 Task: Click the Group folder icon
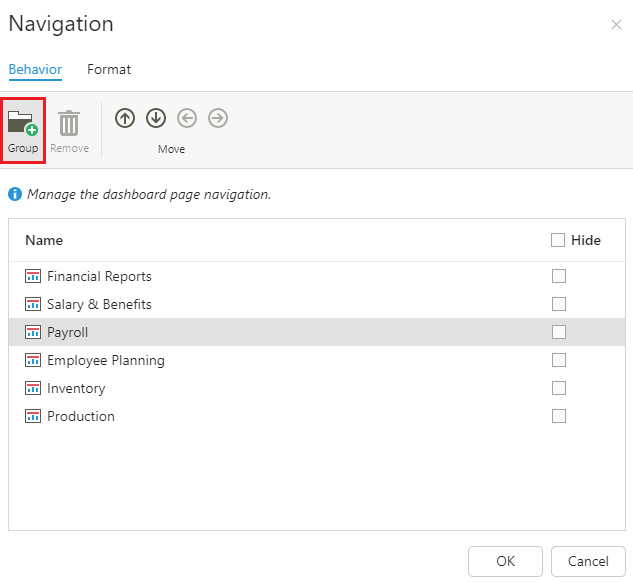click(x=23, y=123)
